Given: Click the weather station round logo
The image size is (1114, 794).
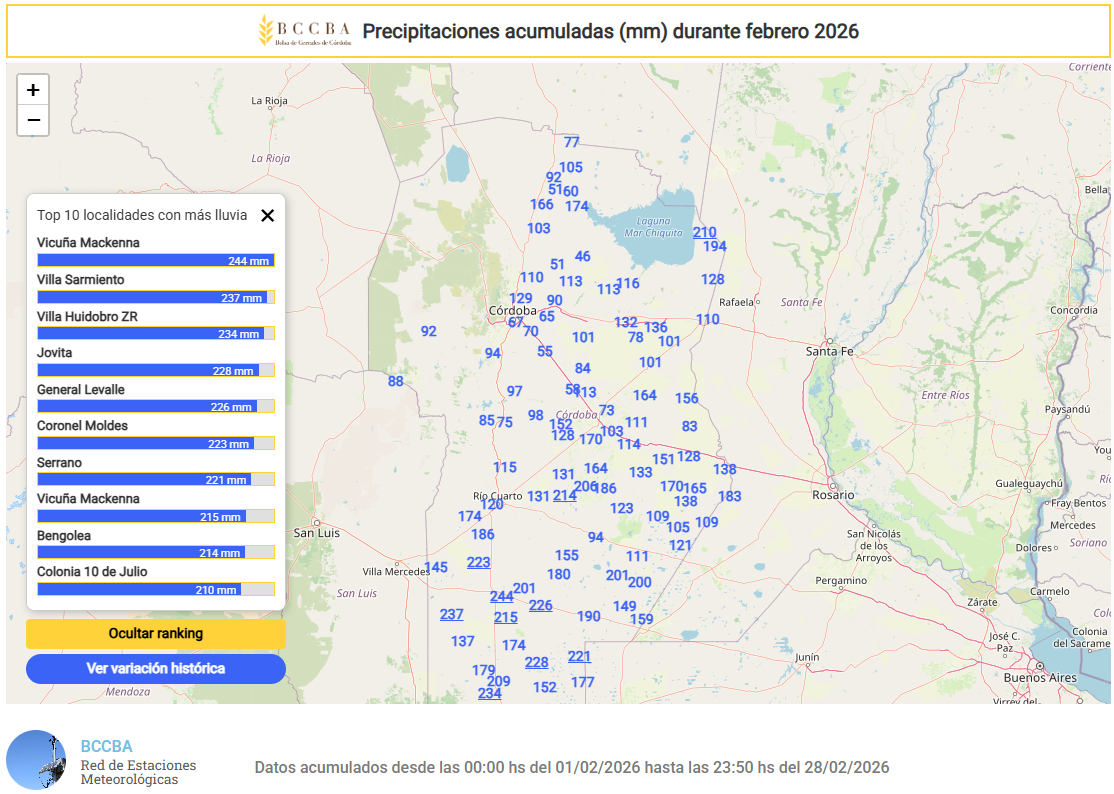Looking at the screenshot, I should (x=36, y=760).
